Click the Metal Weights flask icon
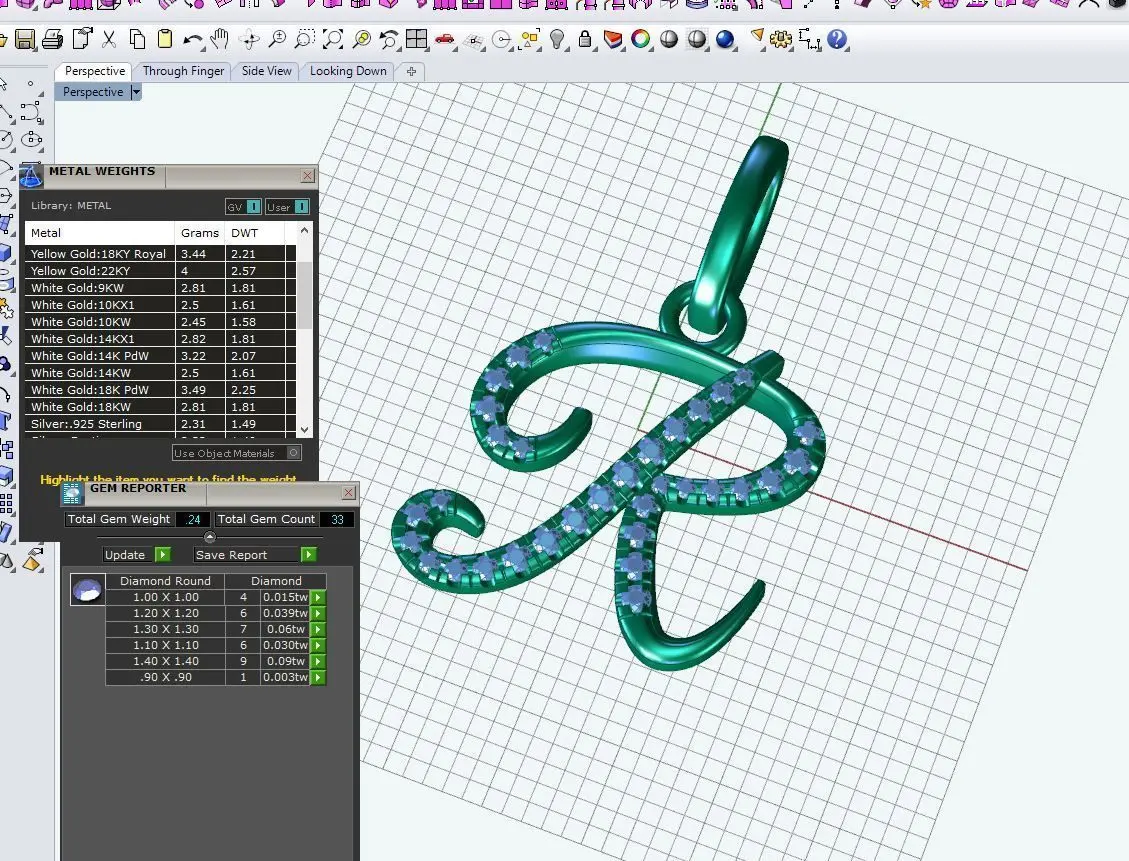This screenshot has height=861, width=1129. 31,176
